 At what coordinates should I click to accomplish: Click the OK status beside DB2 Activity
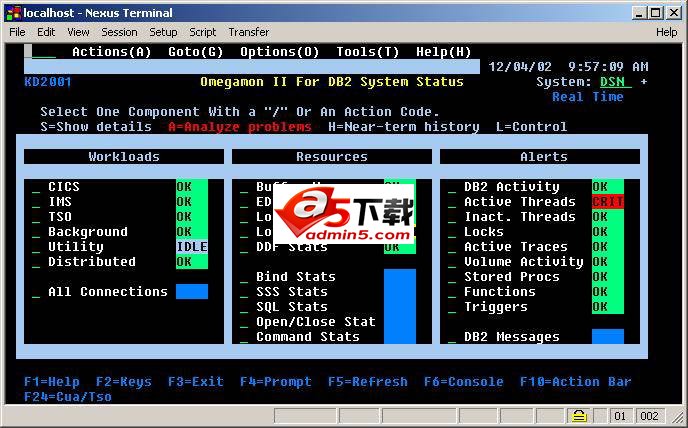click(x=607, y=187)
